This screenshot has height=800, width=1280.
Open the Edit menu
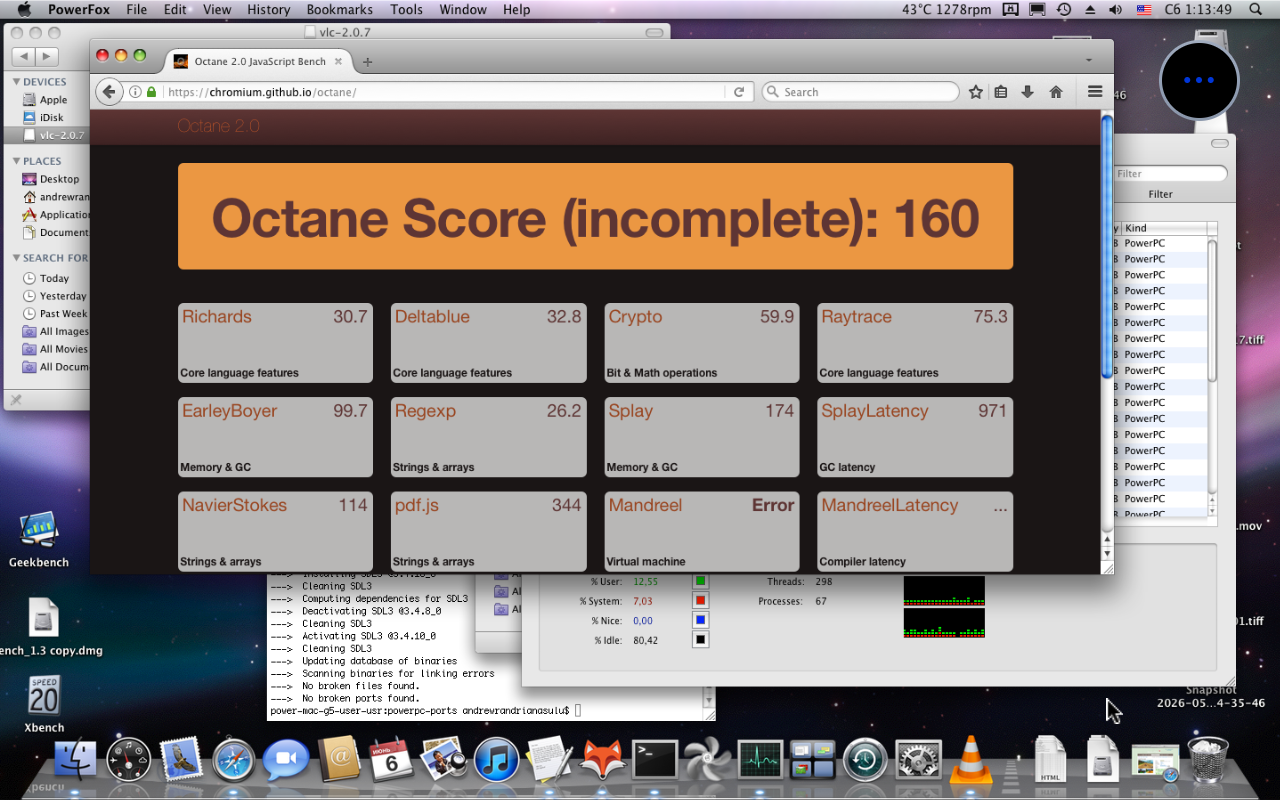(175, 10)
